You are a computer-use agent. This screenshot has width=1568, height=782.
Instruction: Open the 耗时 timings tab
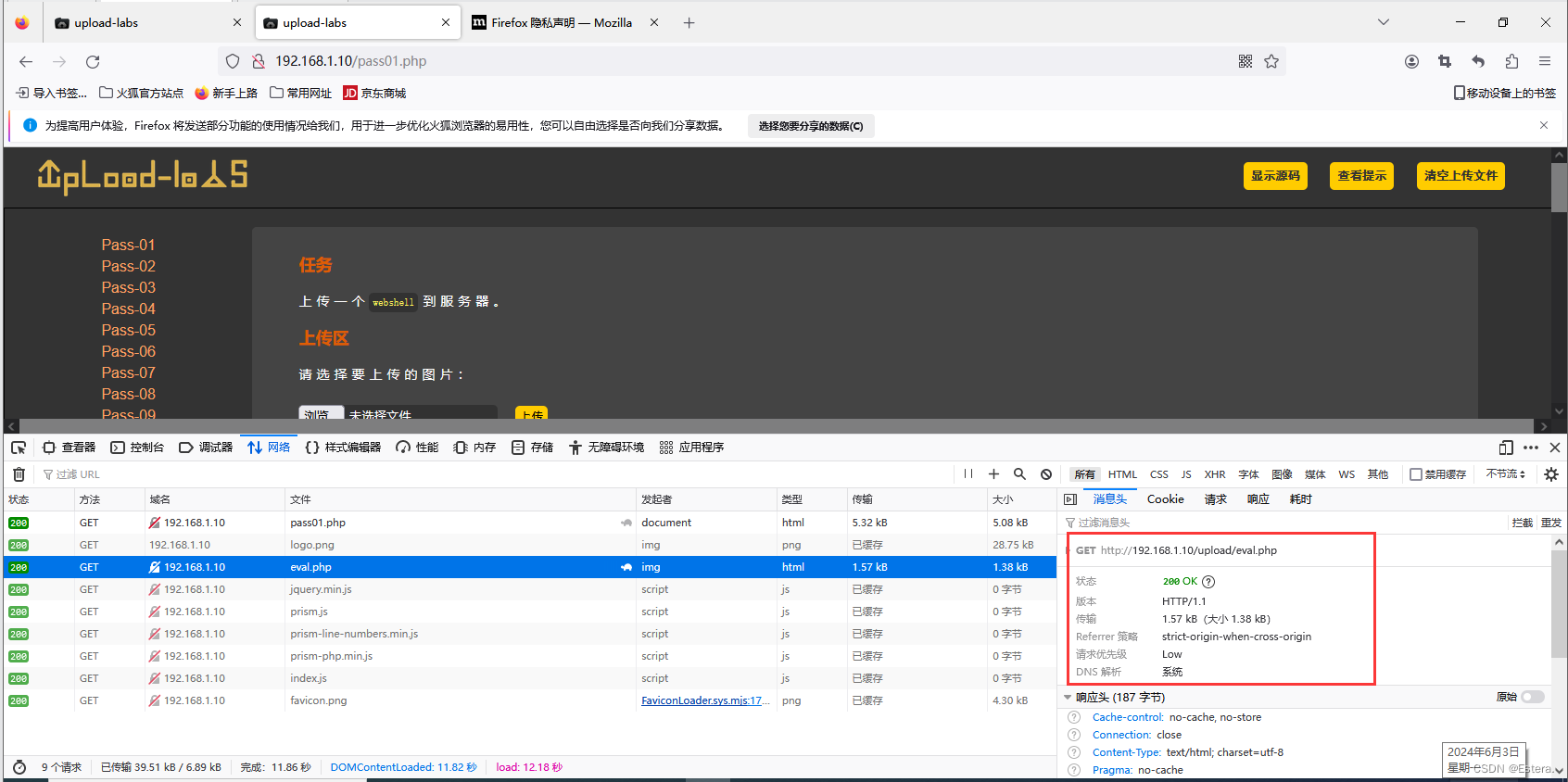tap(1301, 499)
